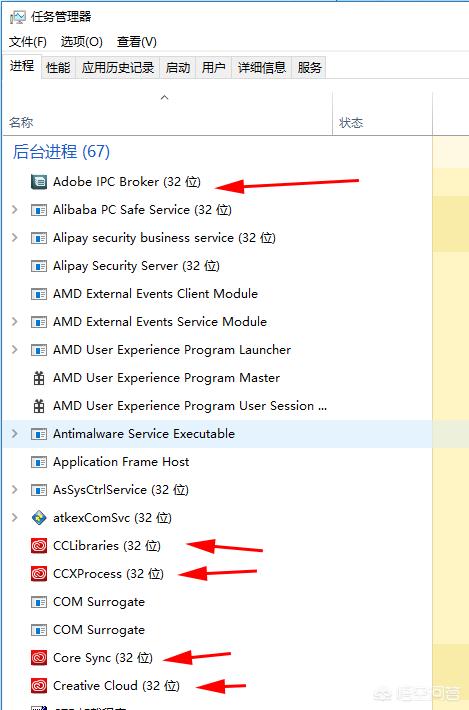The image size is (469, 710).
Task: Click the Task Manager title bar icon
Action: 18,17
